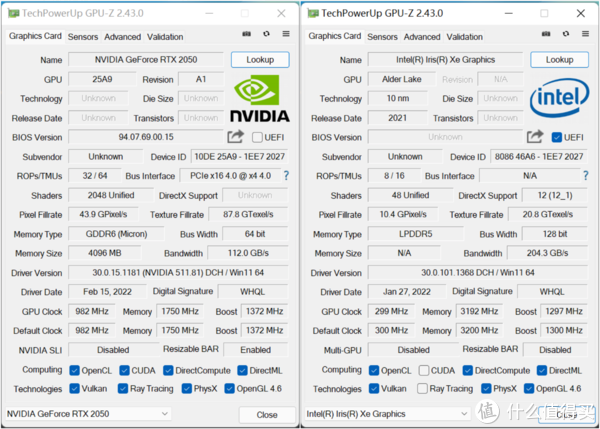Click 204.3 GB/s bandwidth value
Image resolution: width=600 pixels, height=429 pixels.
[548, 253]
